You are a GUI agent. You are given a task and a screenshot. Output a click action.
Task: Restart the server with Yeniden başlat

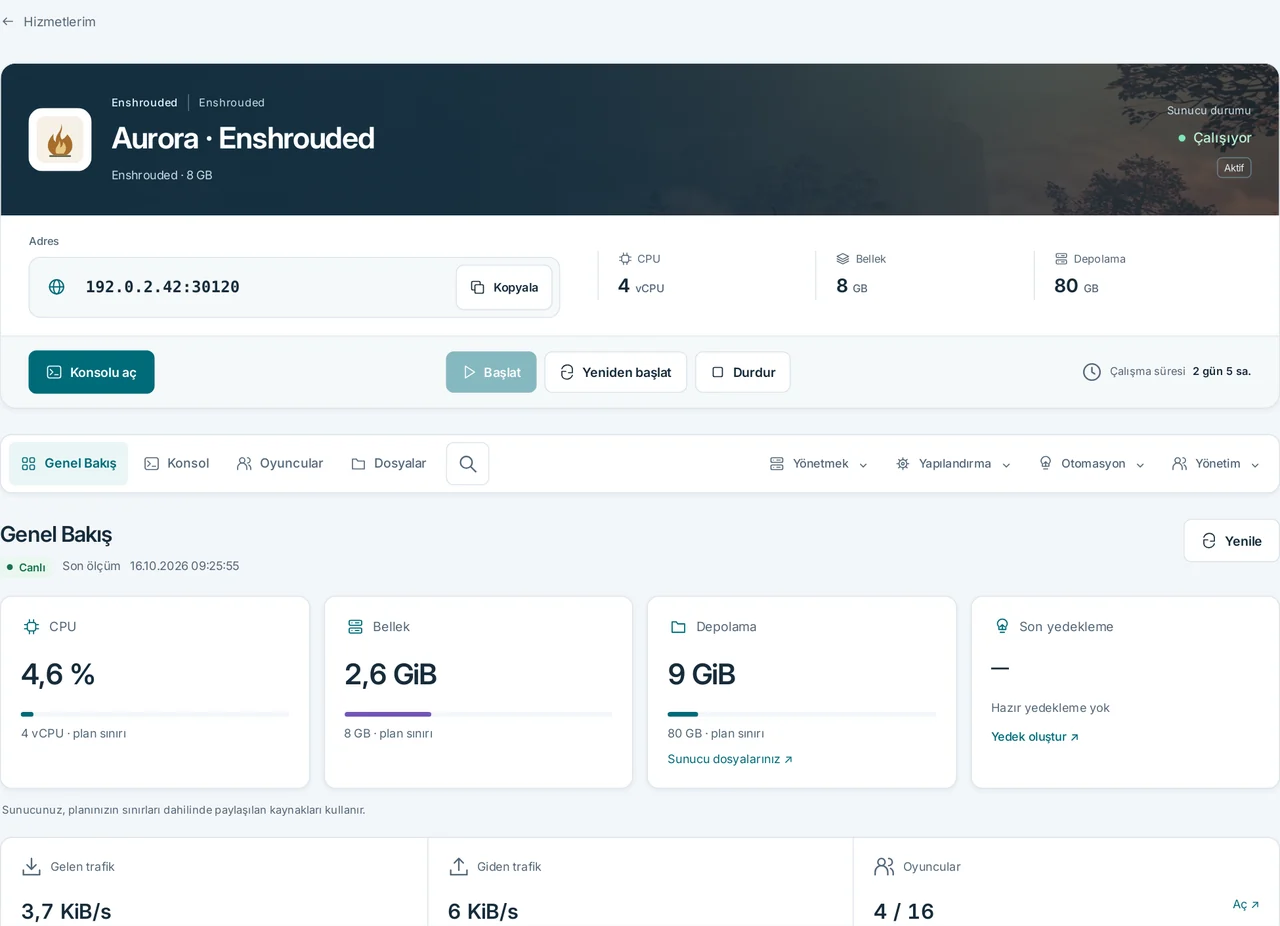point(616,372)
